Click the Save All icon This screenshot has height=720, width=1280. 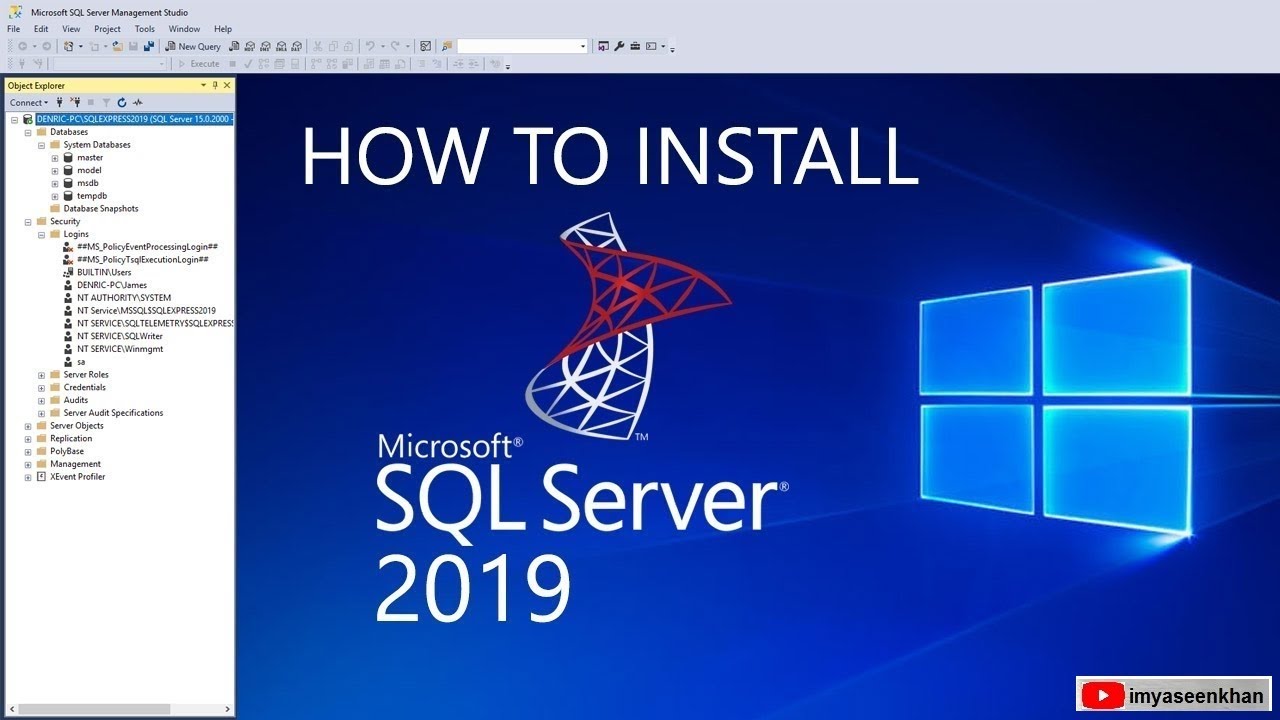149,46
